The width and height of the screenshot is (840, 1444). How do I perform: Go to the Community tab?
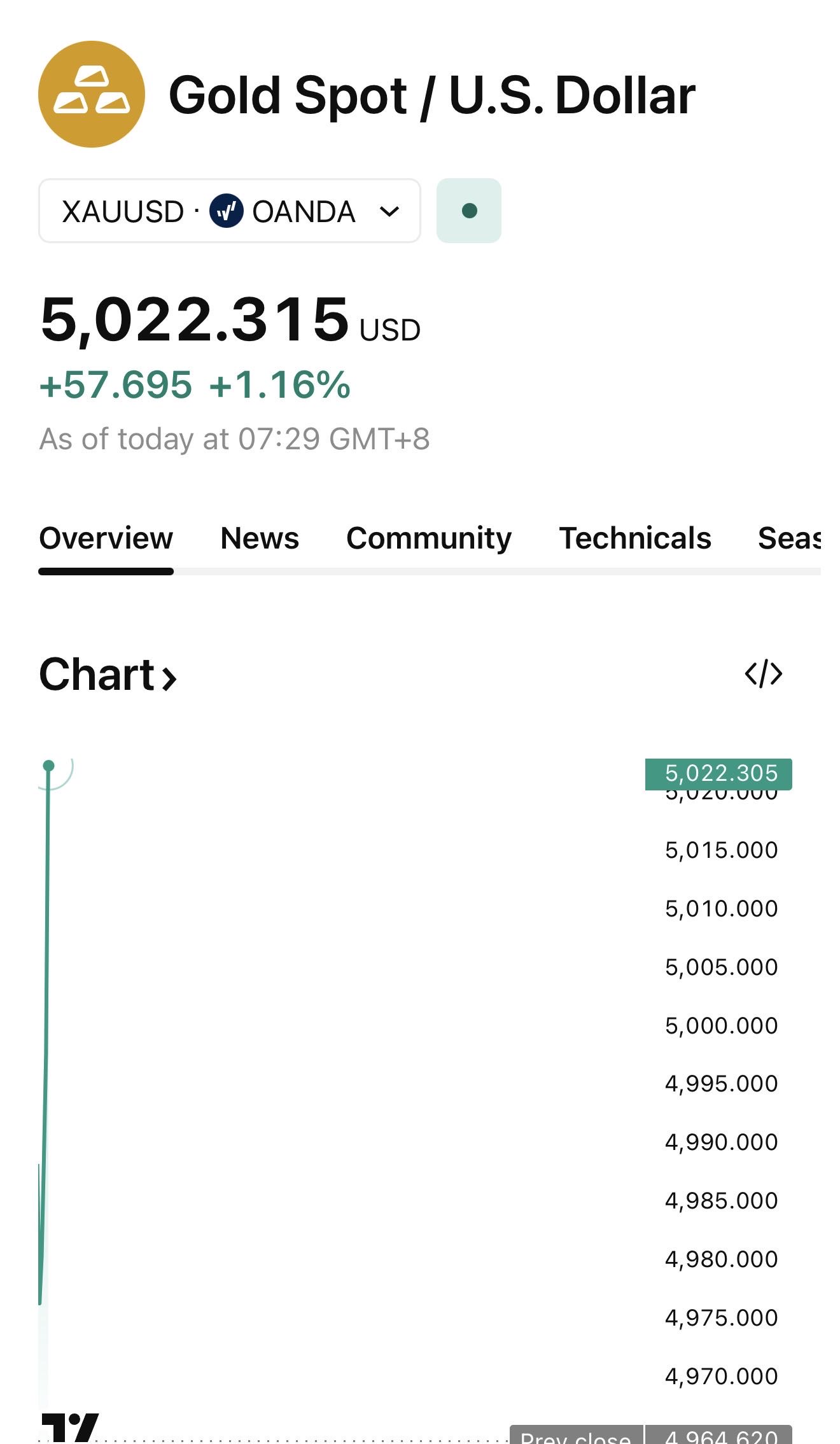pos(429,538)
